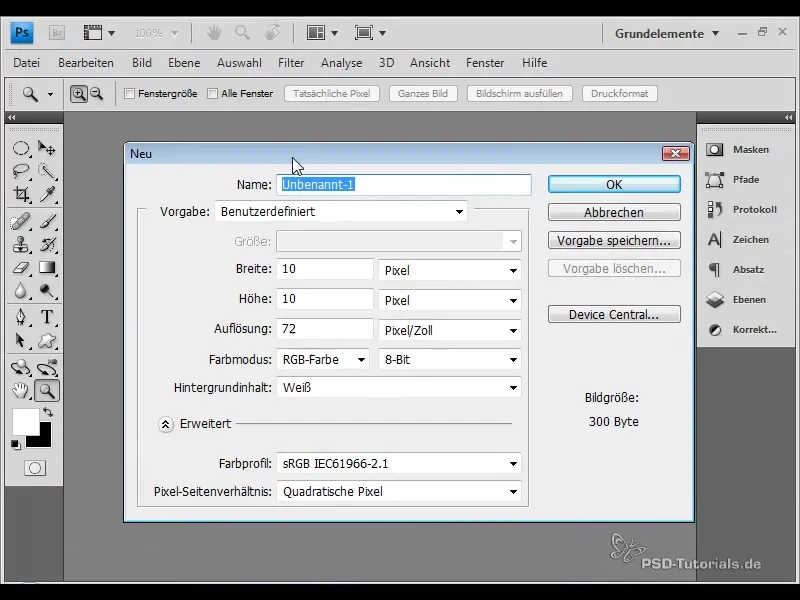Reset default foreground and background colors
The height and width of the screenshot is (600, 800).
pos(16,445)
